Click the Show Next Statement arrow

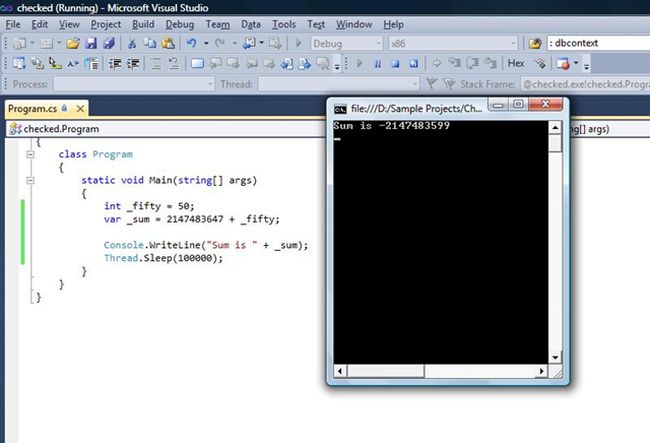437,63
